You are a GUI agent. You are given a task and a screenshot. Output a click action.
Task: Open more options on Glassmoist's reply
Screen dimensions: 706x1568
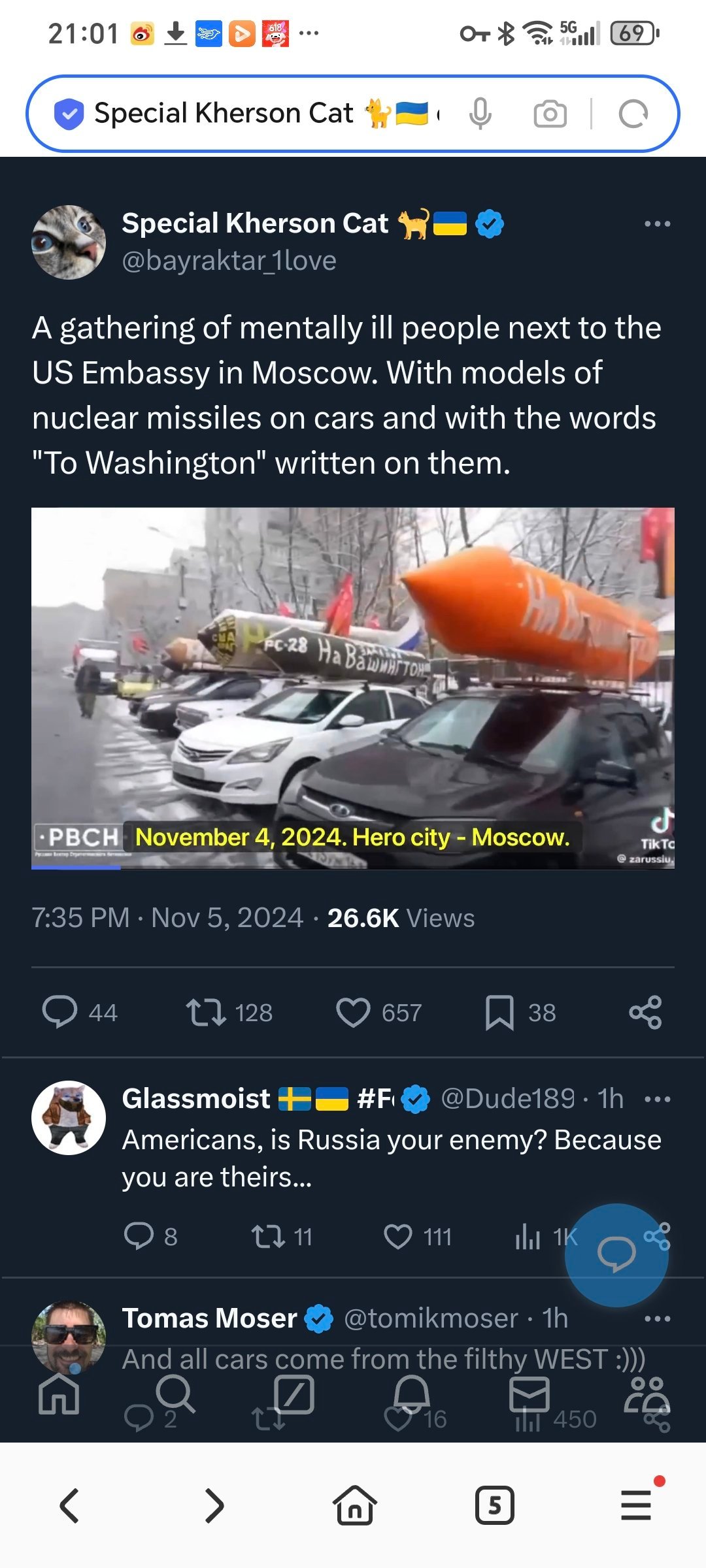pos(657,1099)
